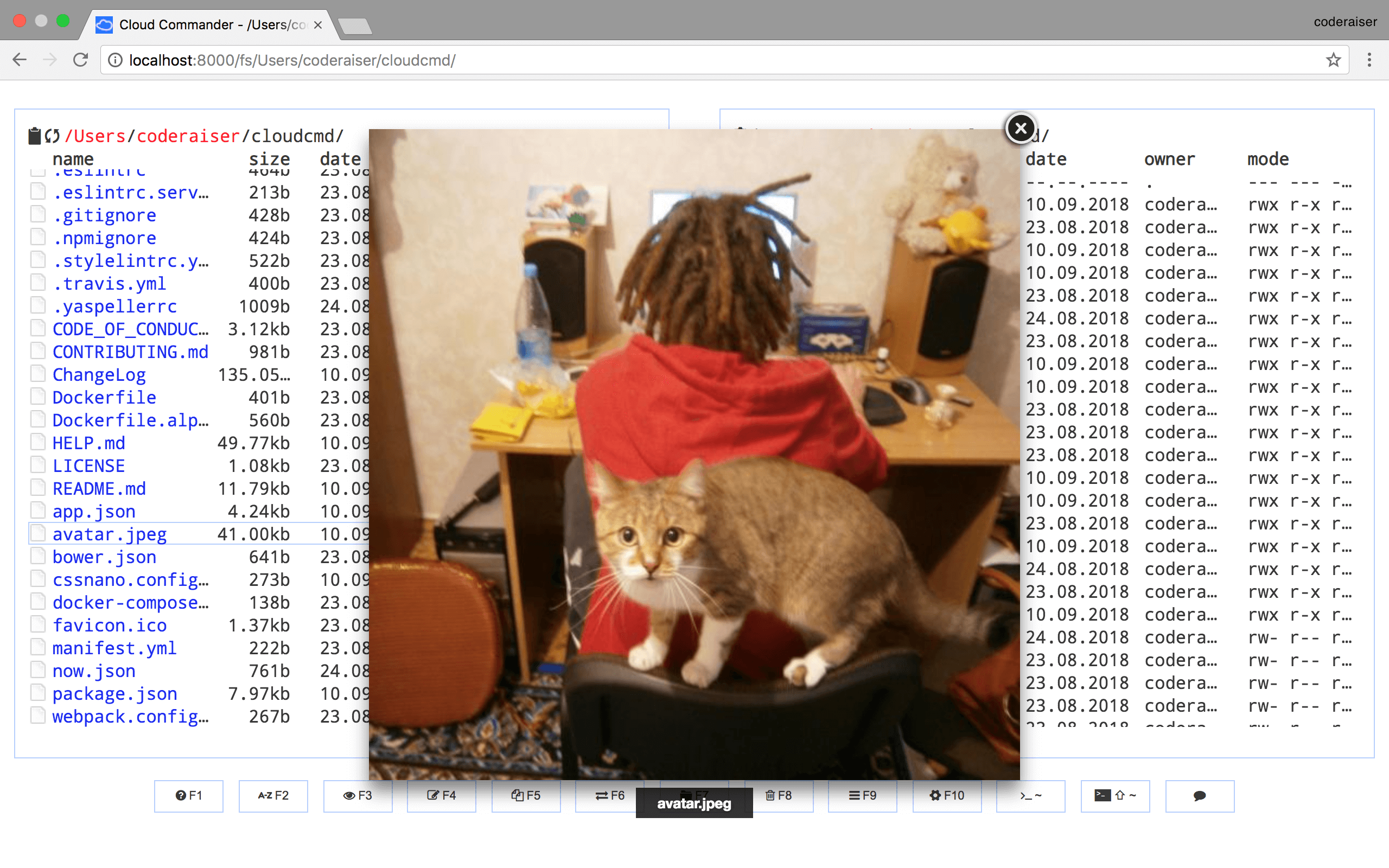Select the favicon.ico file

(x=110, y=625)
